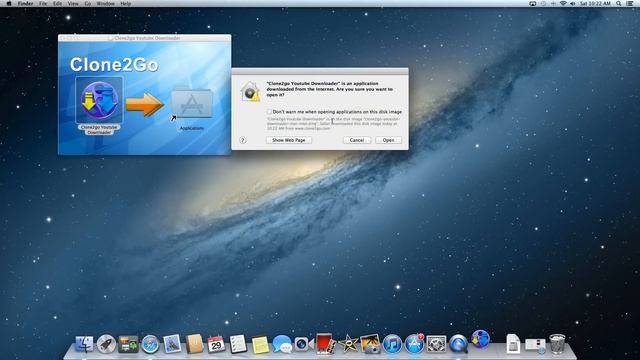Viewport: 640px width, 360px height.
Task: Open the Downloads stack in the Dock
Action: [535, 345]
